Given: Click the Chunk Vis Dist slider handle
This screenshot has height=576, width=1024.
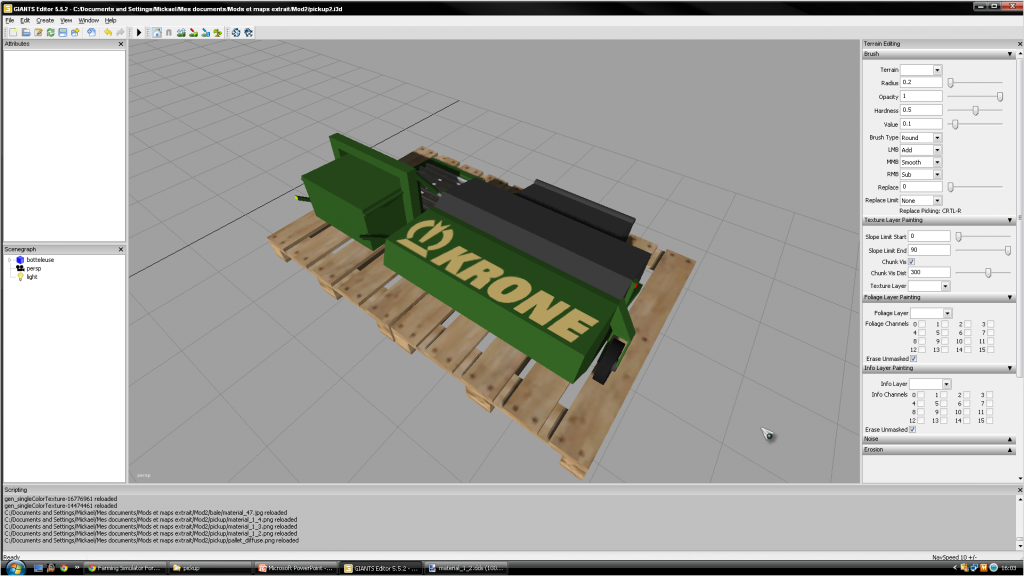Looking at the screenshot, I should click(x=988, y=273).
